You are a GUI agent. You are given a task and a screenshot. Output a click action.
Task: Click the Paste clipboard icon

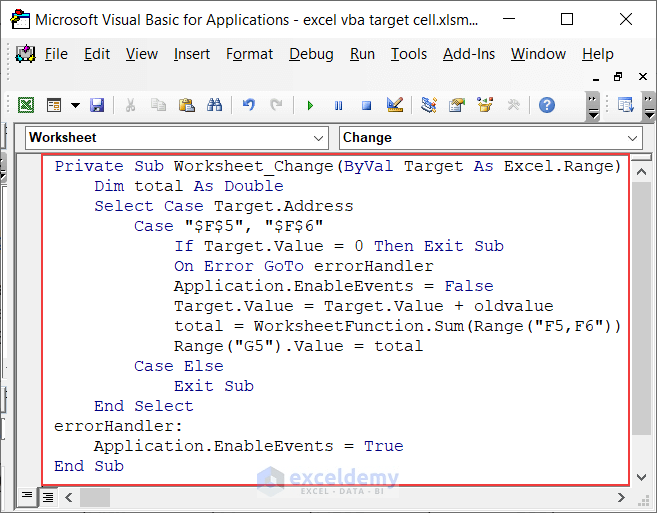click(x=186, y=105)
